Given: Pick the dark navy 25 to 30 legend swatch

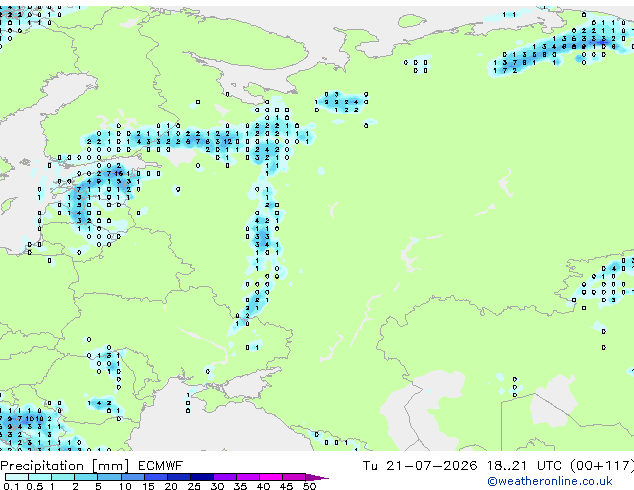Looking at the screenshot, I should point(202,477).
